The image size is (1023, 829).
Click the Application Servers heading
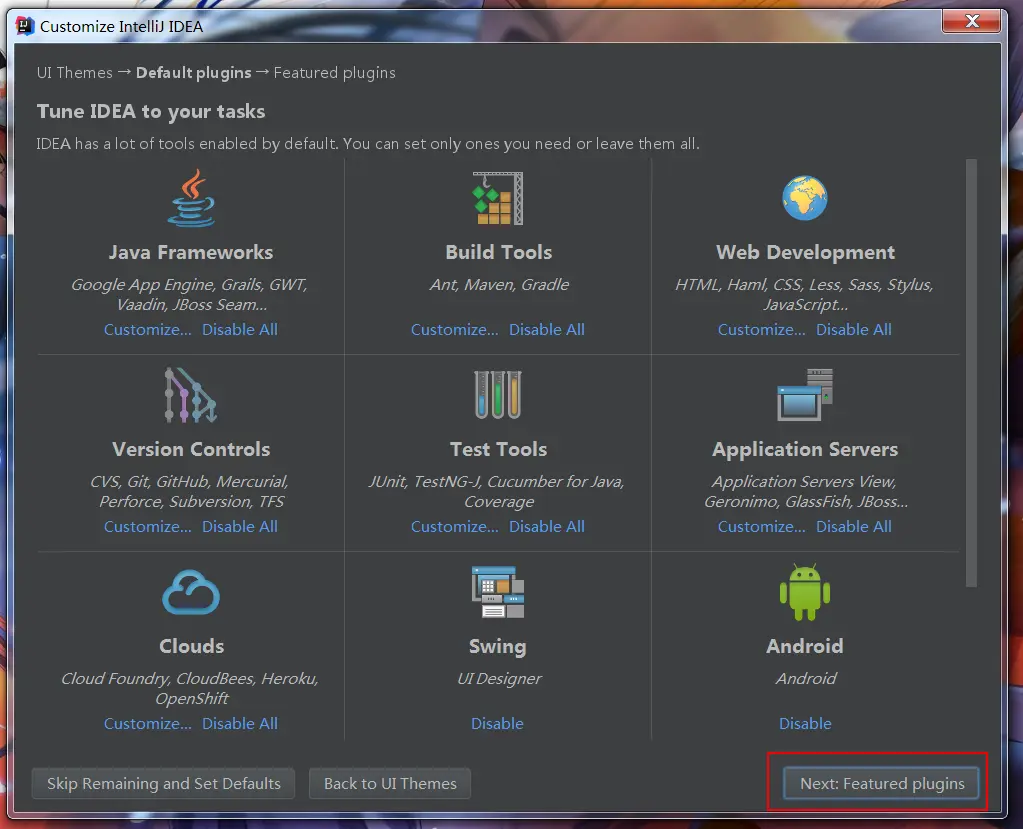pos(805,449)
